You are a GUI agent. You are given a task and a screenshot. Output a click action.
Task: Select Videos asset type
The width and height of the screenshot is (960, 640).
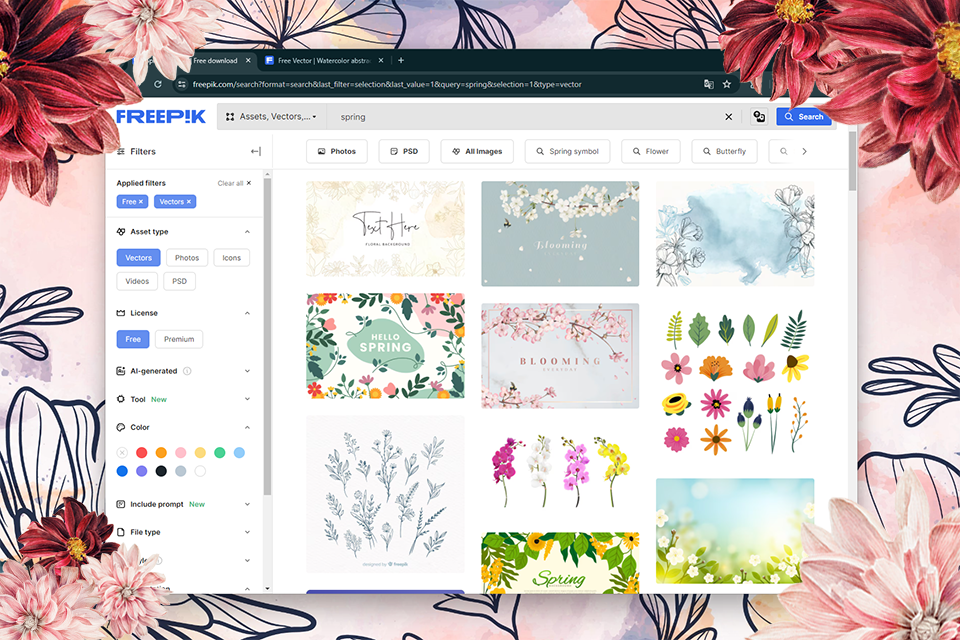click(137, 281)
